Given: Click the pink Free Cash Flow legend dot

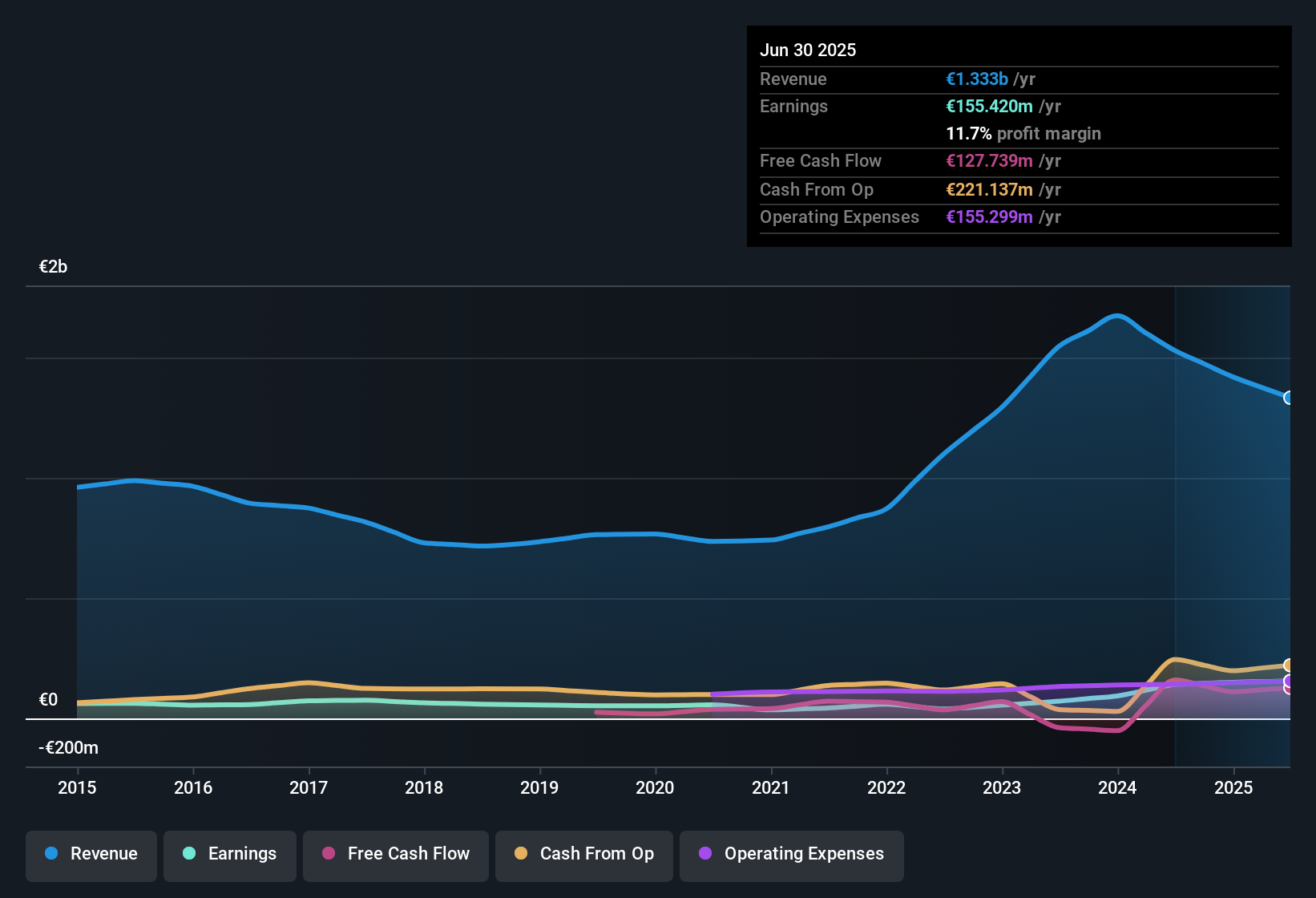Looking at the screenshot, I should click(x=328, y=854).
